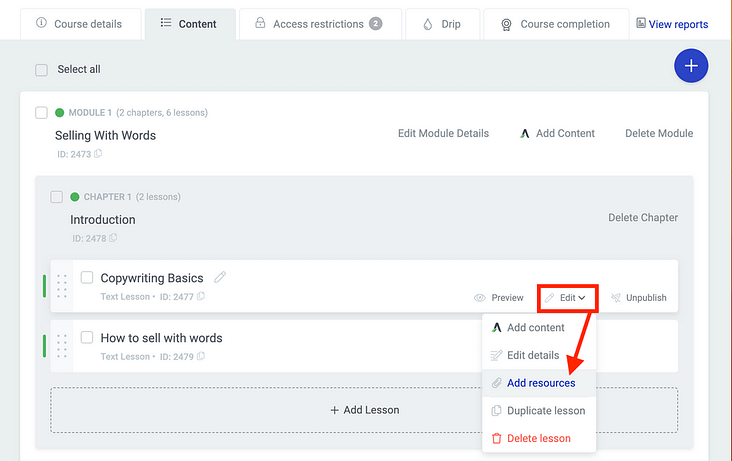Copy lesson ID 2479 icon

(x=201, y=356)
